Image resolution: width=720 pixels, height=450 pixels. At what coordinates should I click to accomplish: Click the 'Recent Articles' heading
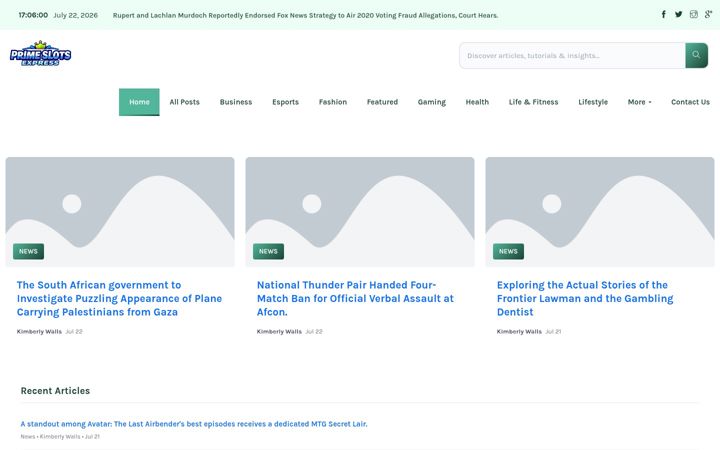pyautogui.click(x=55, y=391)
